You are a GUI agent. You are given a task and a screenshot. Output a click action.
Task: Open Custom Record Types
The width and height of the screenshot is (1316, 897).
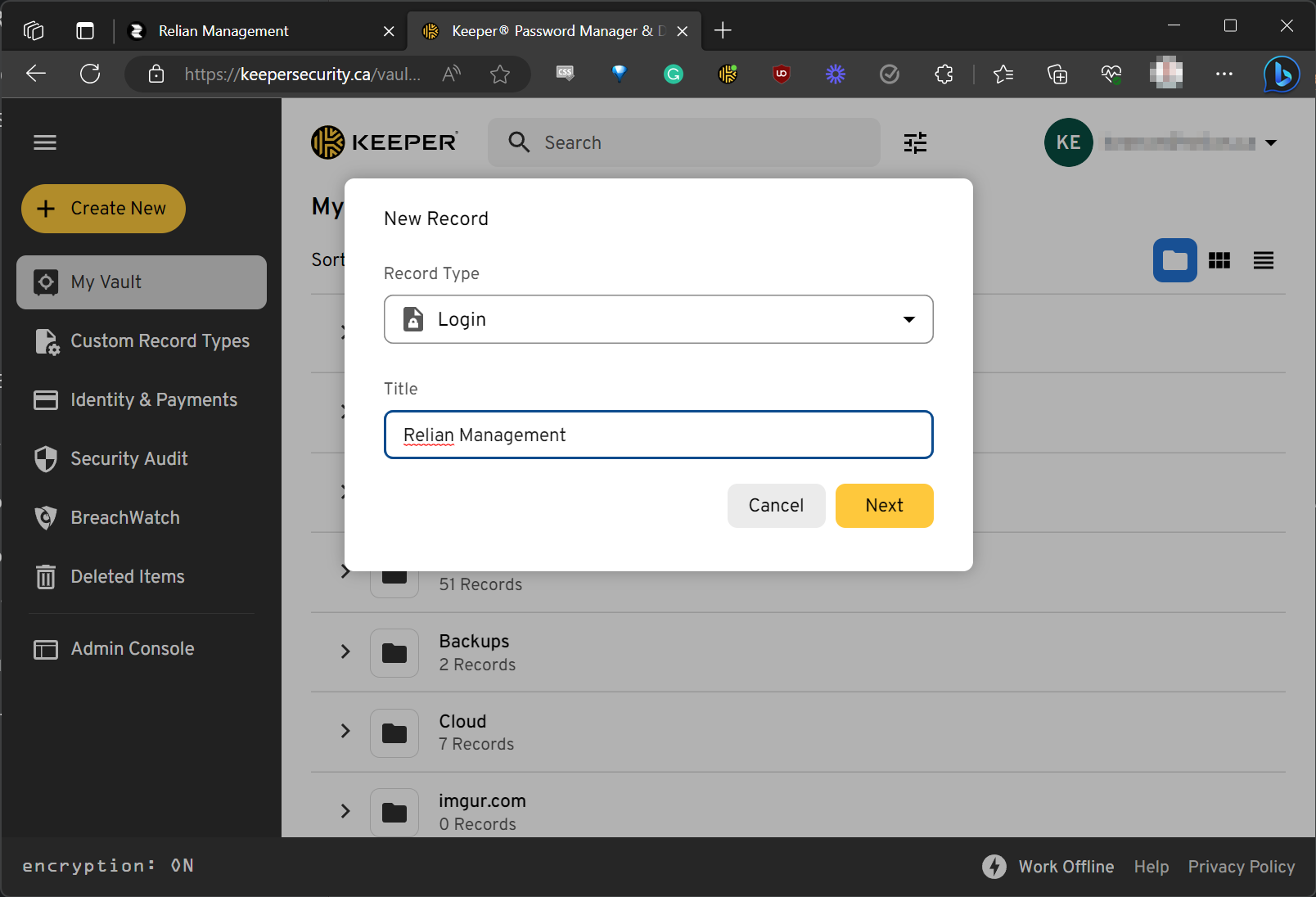pos(142,341)
